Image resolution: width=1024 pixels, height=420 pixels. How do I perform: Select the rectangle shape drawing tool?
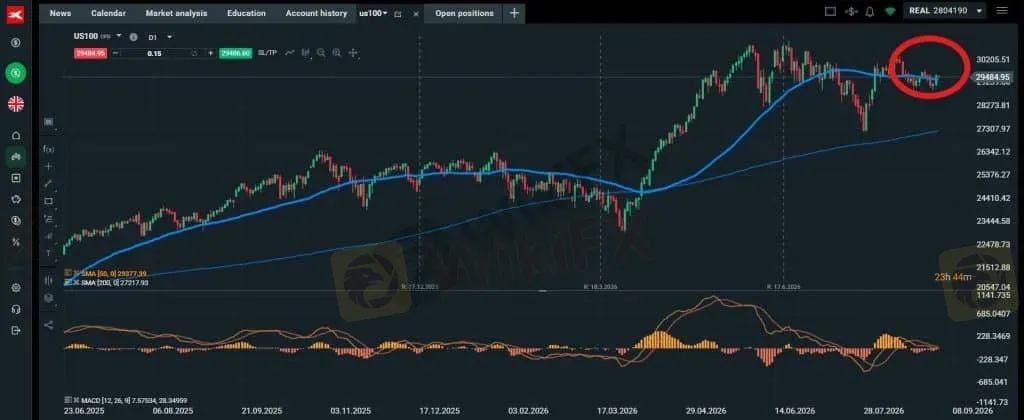click(48, 201)
